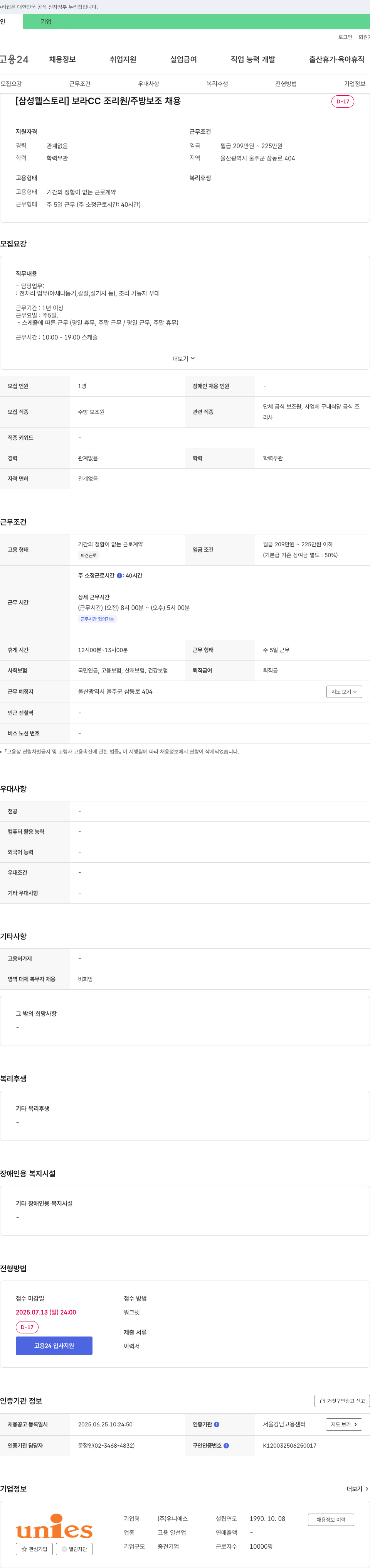Click the help icon next to 인증기관 label

[x=217, y=1424]
